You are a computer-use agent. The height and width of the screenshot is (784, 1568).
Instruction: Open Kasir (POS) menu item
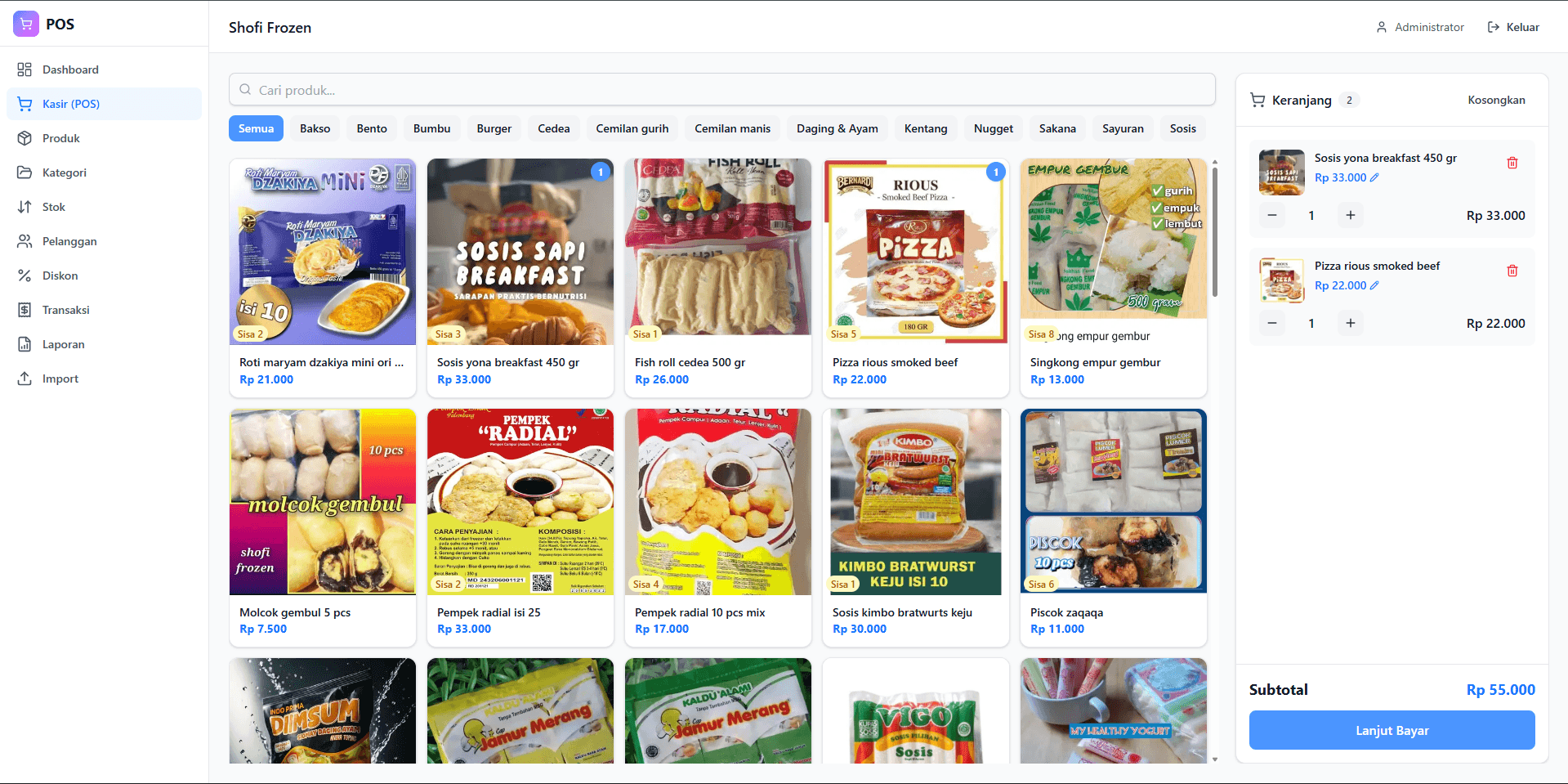(104, 104)
